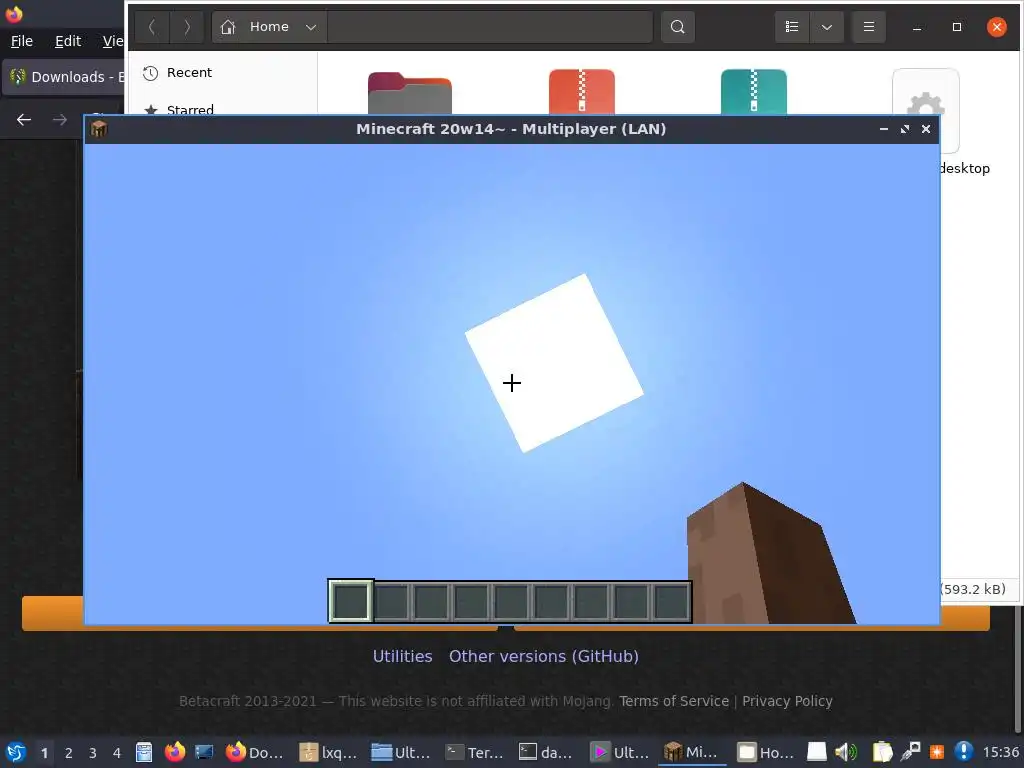The height and width of the screenshot is (768, 1024).
Task: Click the show desktop icon in the taskbar
Action: click(x=204, y=752)
